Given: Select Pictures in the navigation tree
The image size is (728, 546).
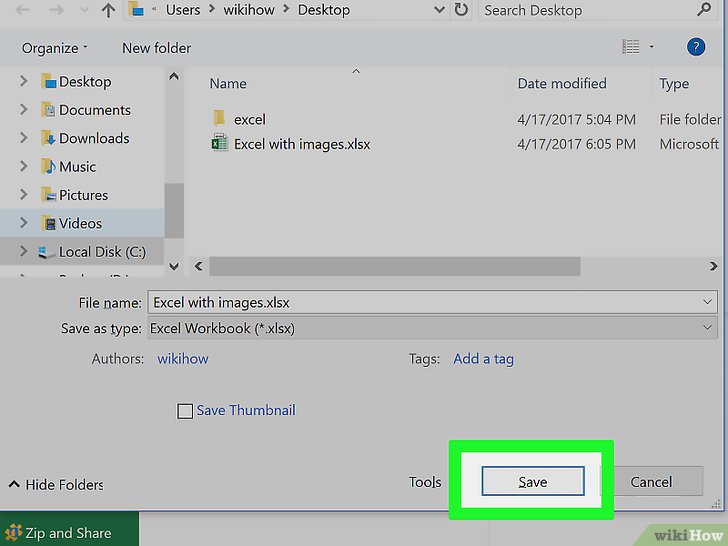Looking at the screenshot, I should (x=84, y=195).
